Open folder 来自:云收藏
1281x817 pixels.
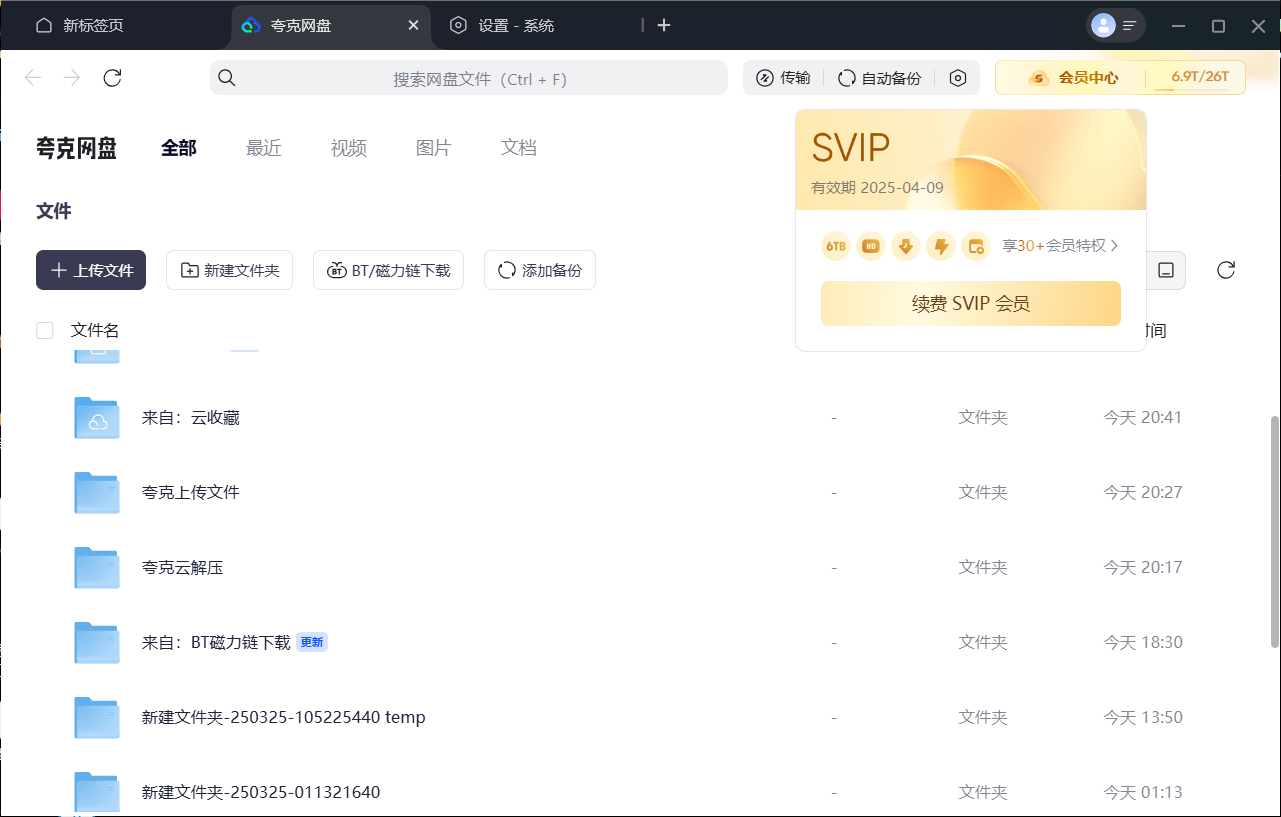191,417
